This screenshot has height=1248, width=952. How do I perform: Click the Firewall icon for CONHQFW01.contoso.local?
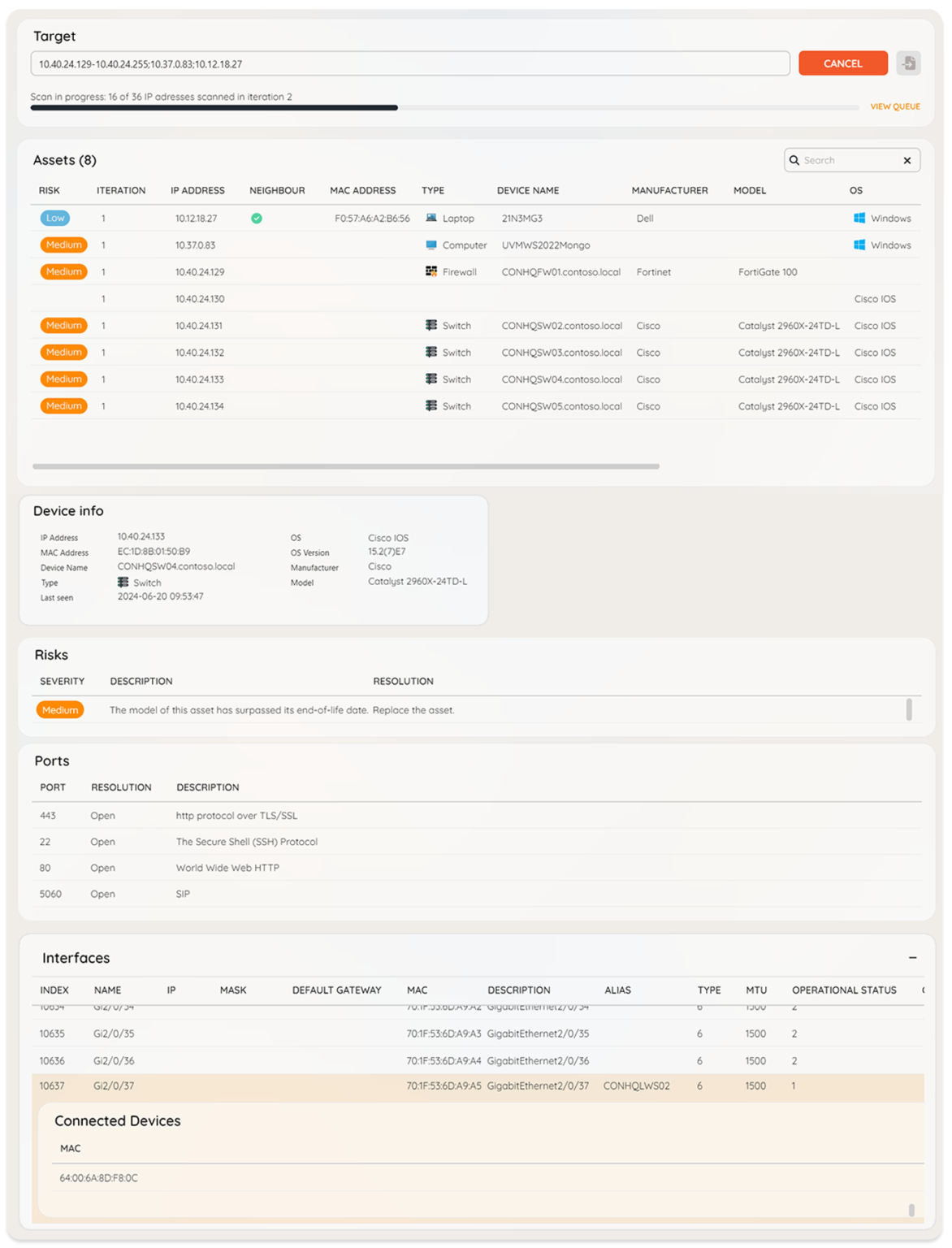pos(430,271)
